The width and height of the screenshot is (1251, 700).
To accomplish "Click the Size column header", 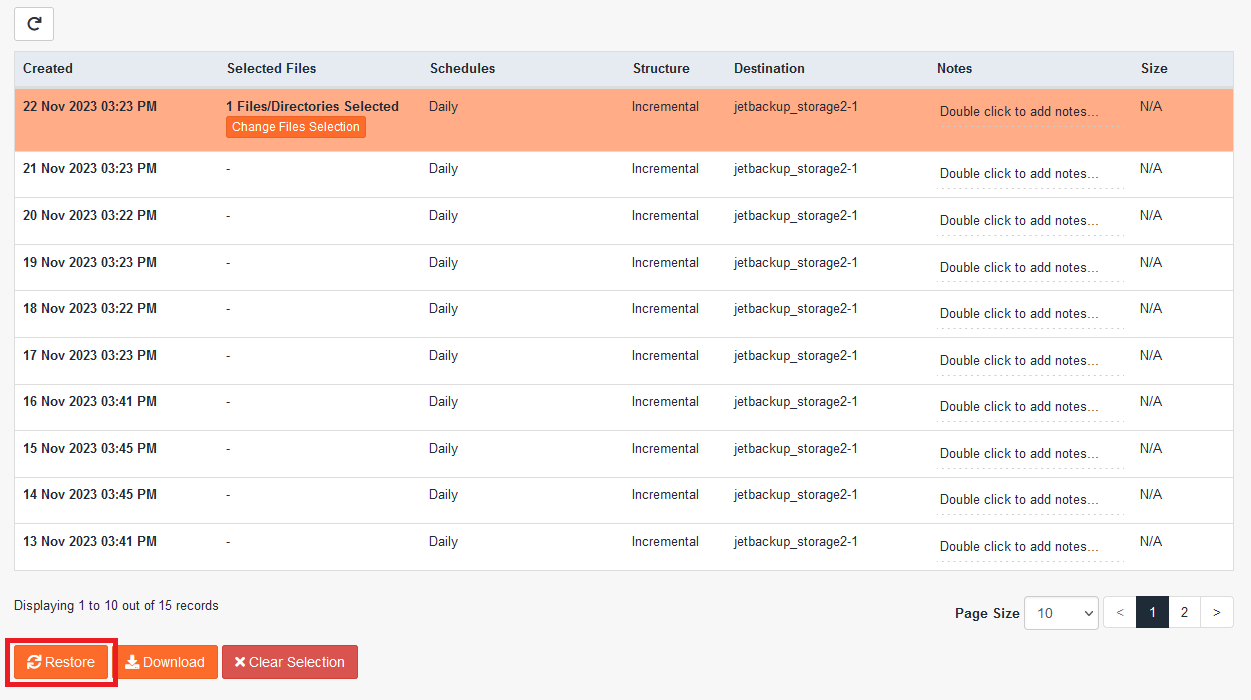I will coord(1154,69).
